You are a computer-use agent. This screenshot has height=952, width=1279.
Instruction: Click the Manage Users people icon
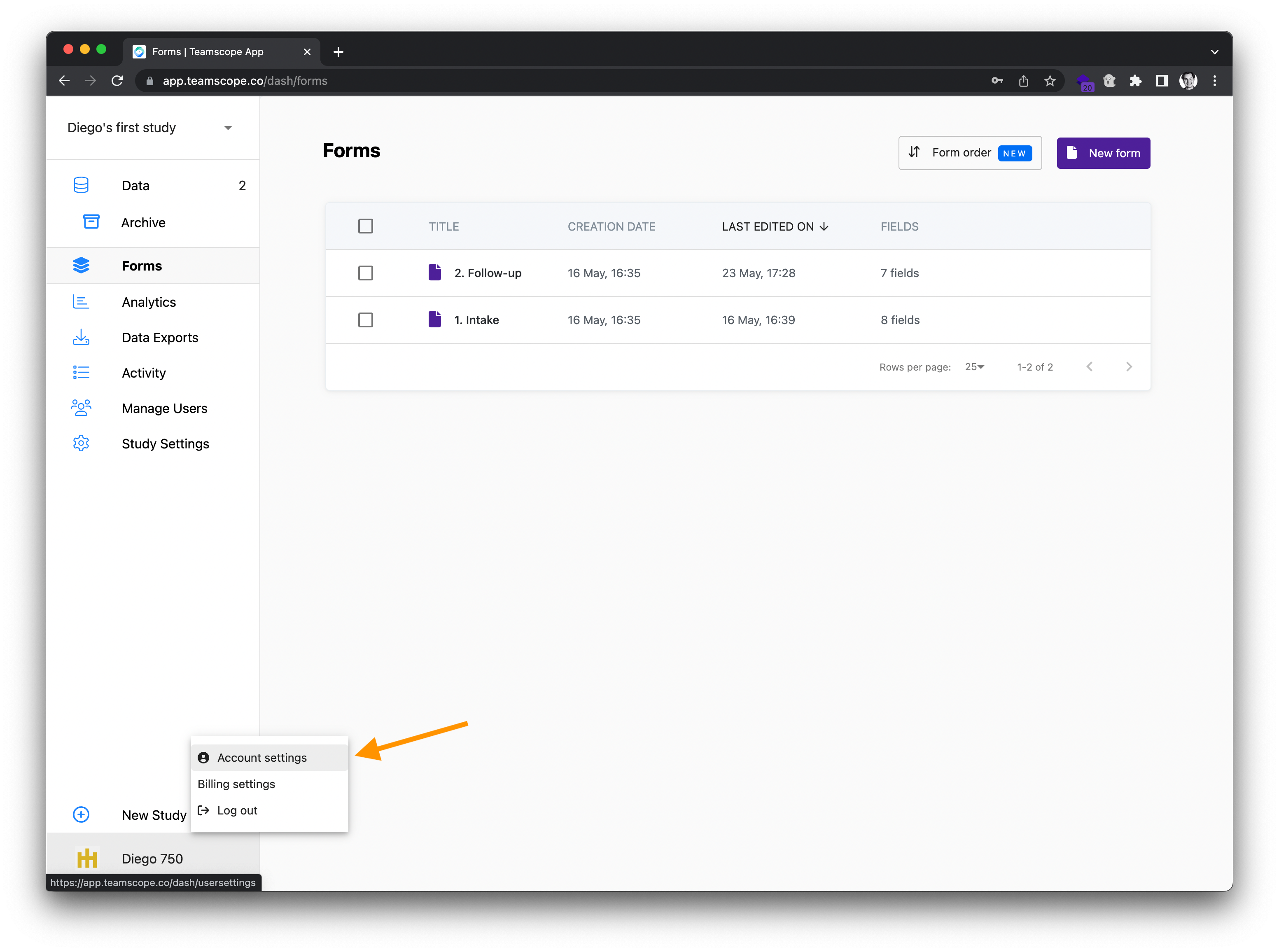click(81, 408)
